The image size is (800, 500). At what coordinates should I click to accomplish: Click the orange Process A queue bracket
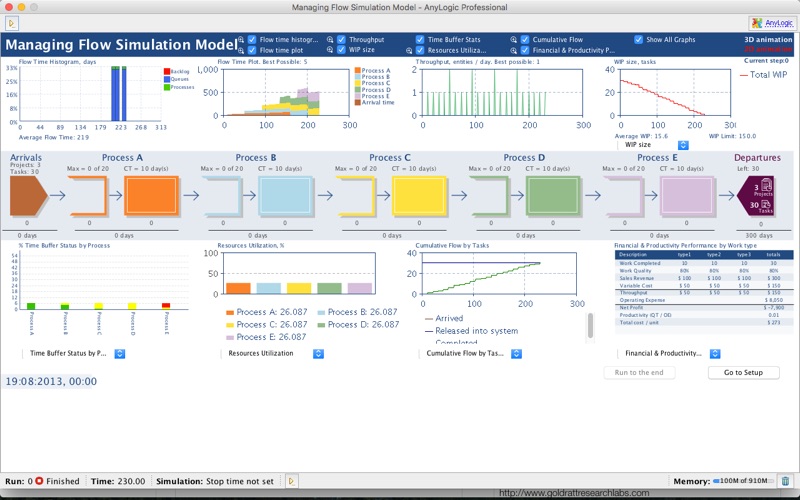[88, 195]
